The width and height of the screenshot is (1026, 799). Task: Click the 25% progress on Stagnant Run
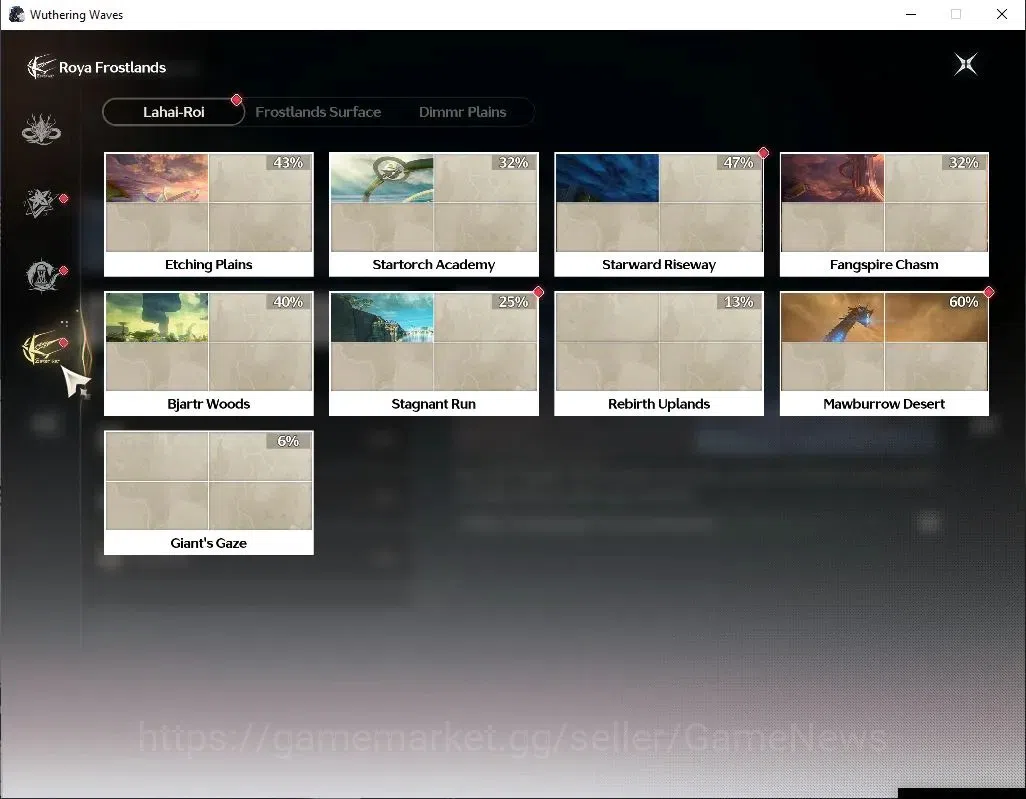pyautogui.click(x=513, y=302)
